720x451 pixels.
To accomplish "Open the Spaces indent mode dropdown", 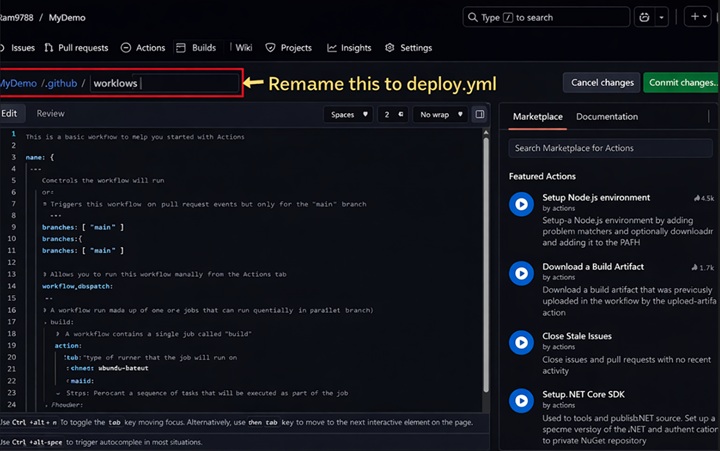I will pyautogui.click(x=349, y=114).
